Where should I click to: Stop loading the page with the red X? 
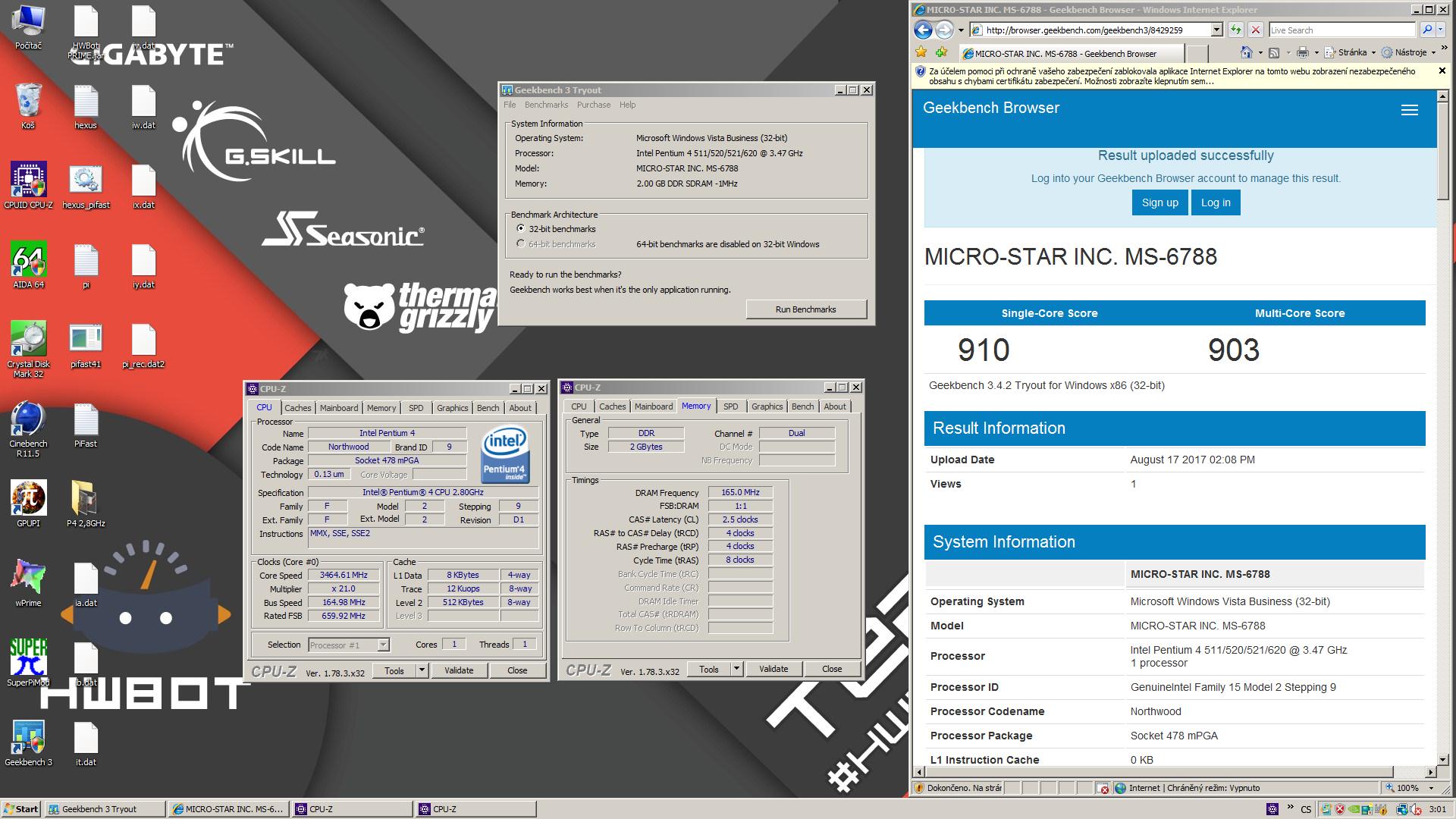pos(1255,30)
